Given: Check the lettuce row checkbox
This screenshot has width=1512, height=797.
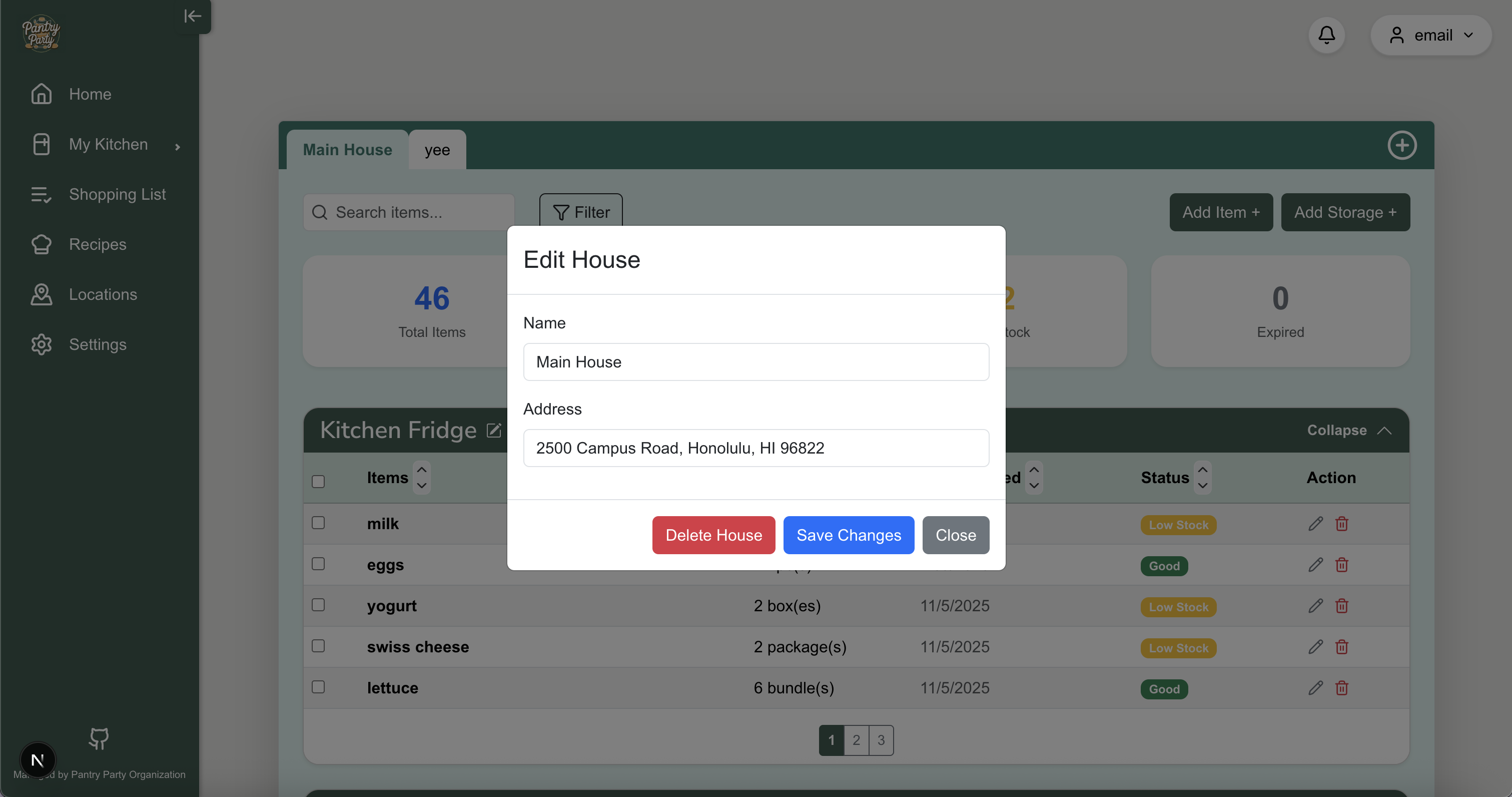Looking at the screenshot, I should click(x=318, y=687).
